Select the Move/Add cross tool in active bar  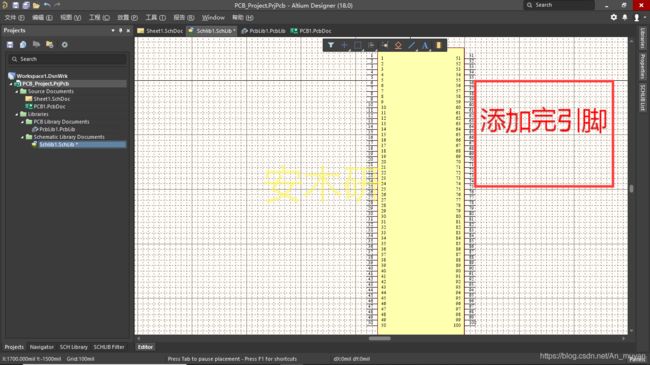(344, 45)
